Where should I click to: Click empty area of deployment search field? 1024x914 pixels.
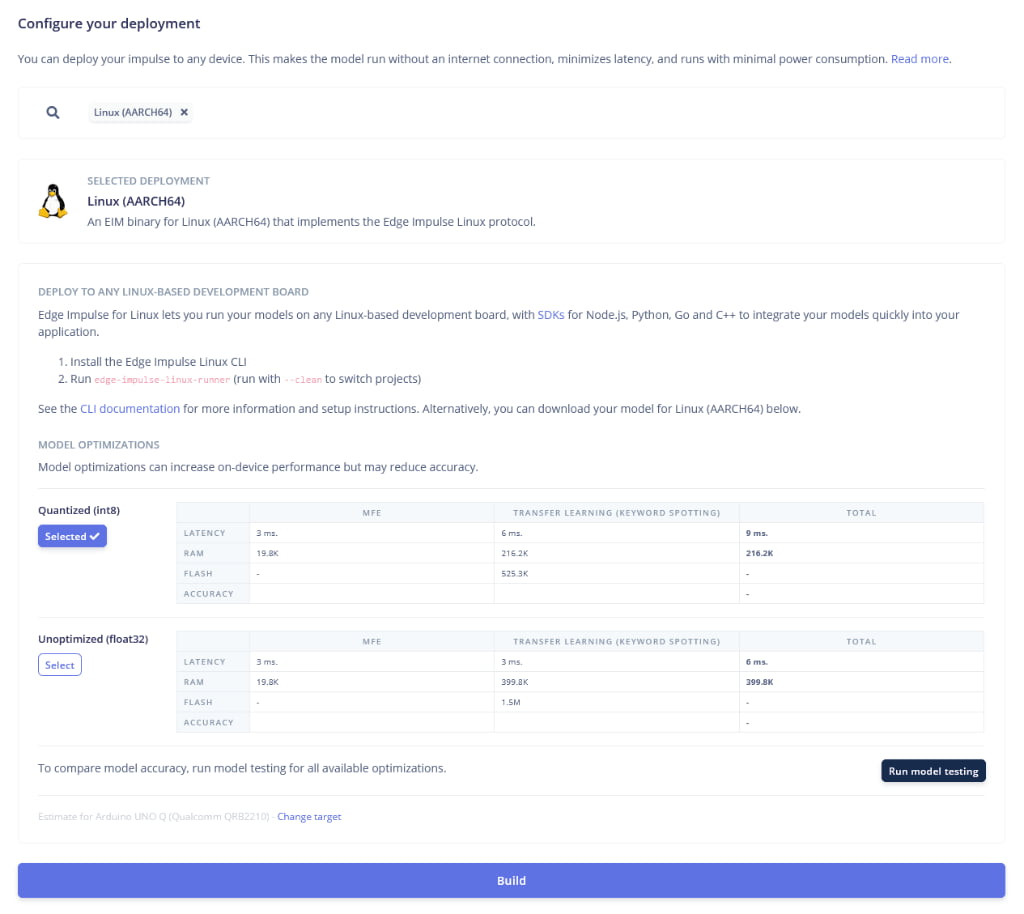[x=600, y=113]
